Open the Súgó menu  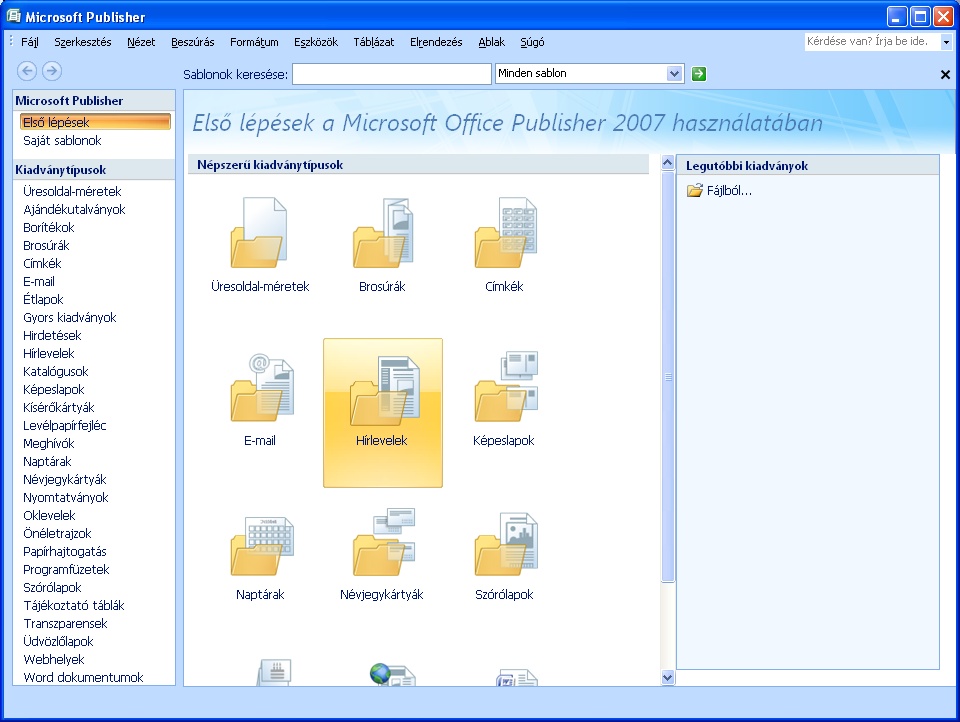point(532,42)
